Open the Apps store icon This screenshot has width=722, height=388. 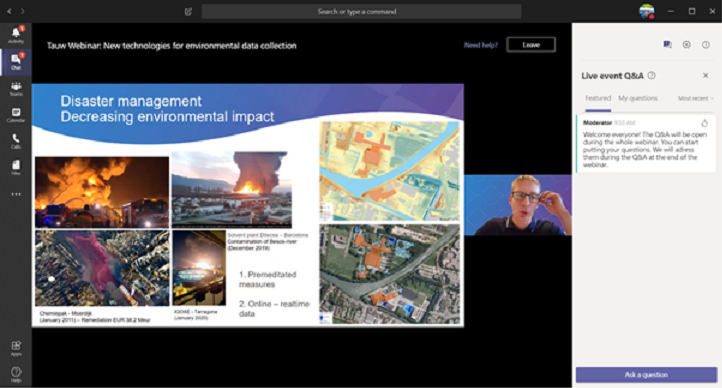(x=16, y=348)
